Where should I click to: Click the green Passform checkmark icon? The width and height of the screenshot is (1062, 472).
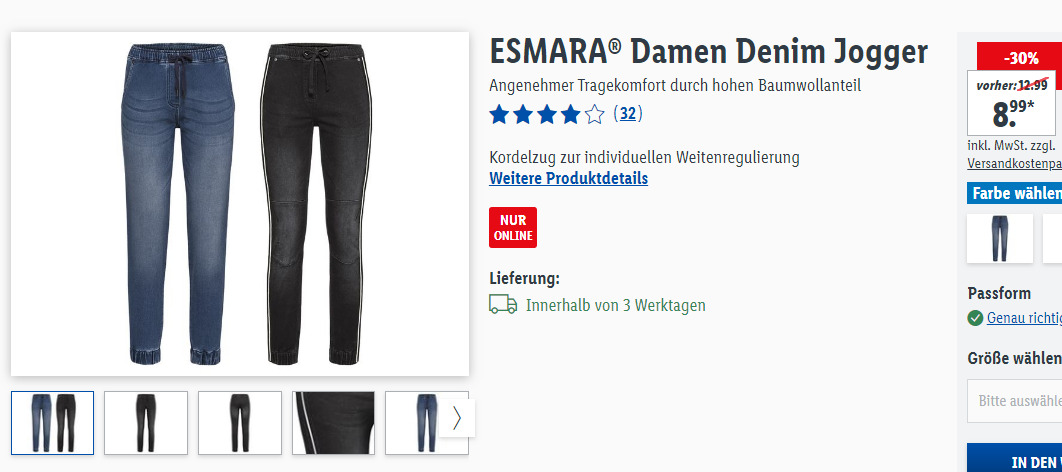point(975,318)
